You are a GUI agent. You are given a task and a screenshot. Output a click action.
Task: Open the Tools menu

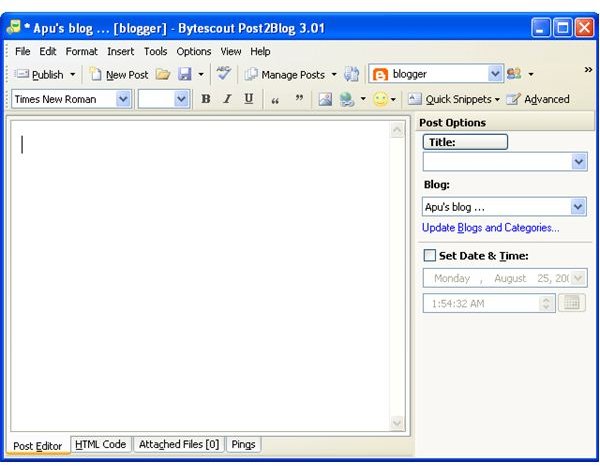click(x=155, y=51)
